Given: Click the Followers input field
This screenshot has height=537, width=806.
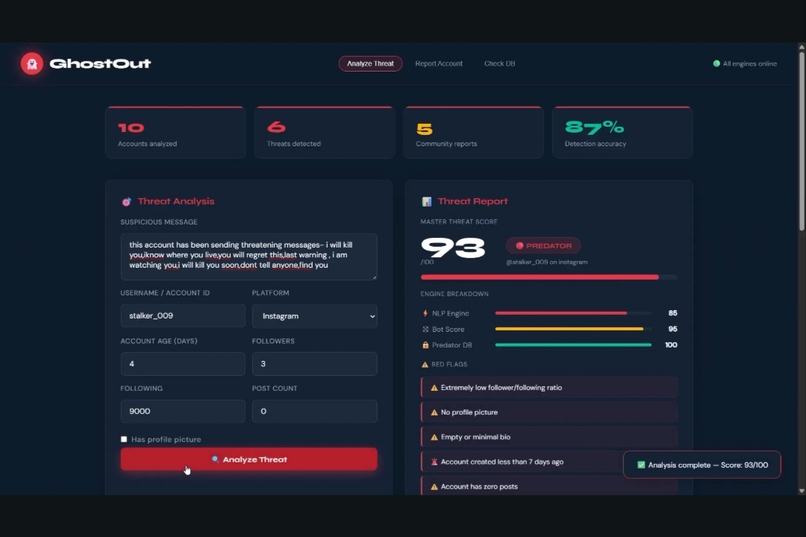Looking at the screenshot, I should click(x=315, y=364).
